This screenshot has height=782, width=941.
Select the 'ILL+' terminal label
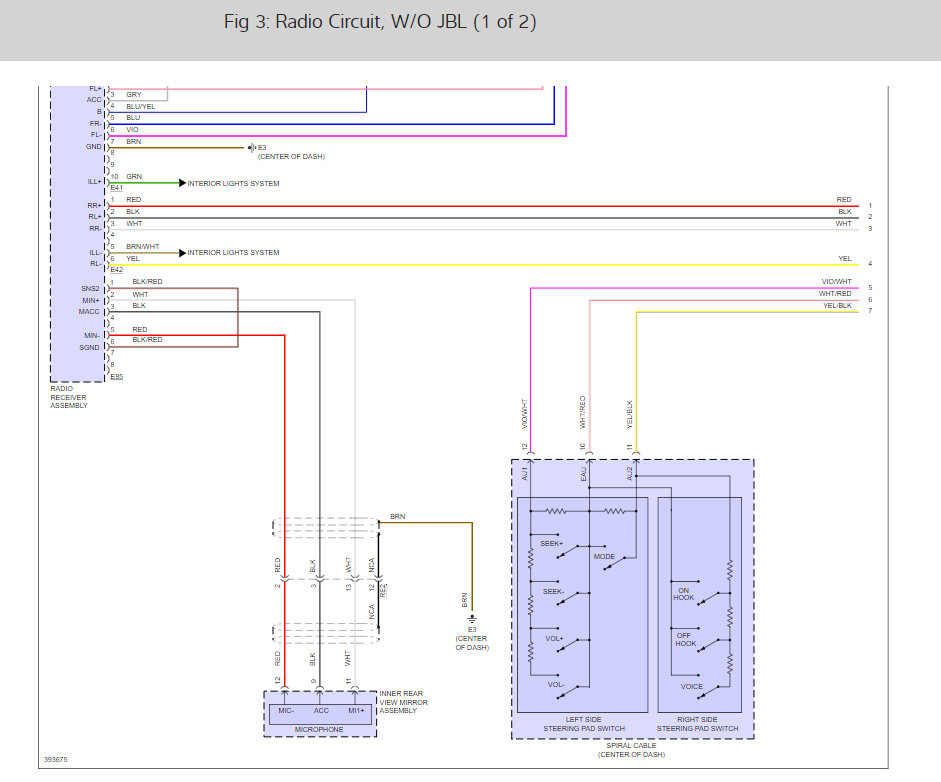[94, 182]
